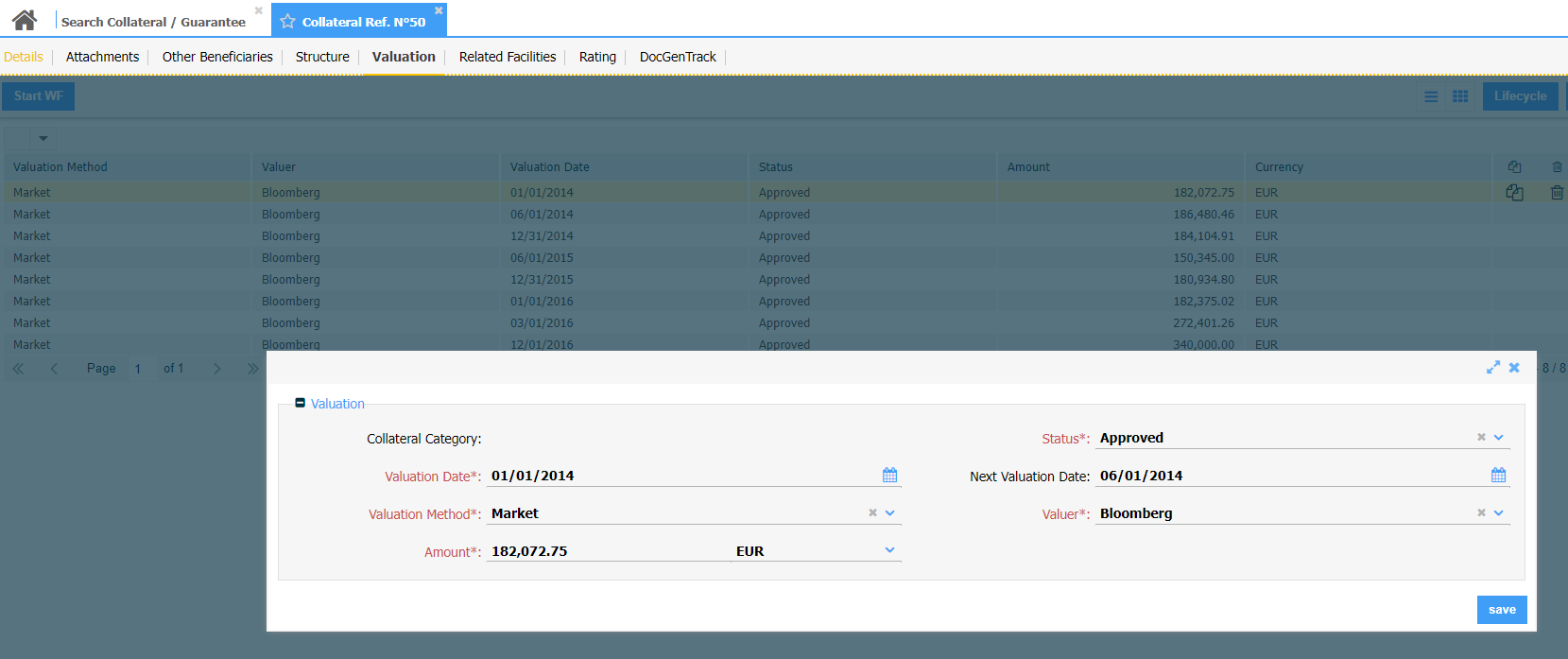The height and width of the screenshot is (659, 1568).
Task: Open Valuation Date calendar picker
Action: tap(889, 475)
